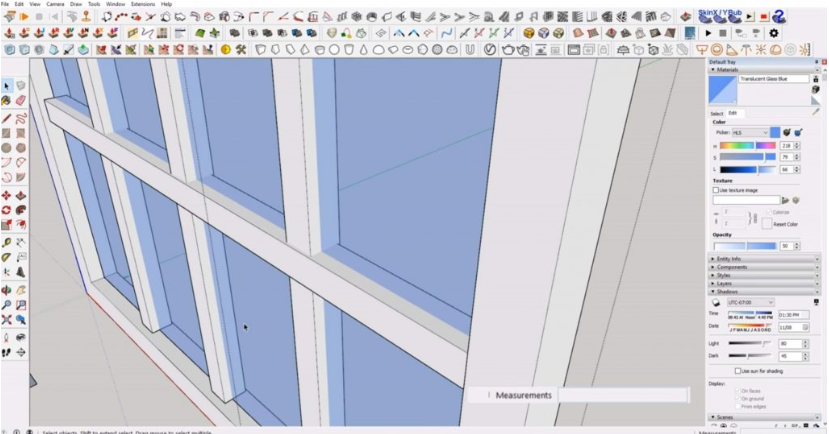Click the Reset Color button
This screenshot has width=829, height=434.
tap(767, 224)
